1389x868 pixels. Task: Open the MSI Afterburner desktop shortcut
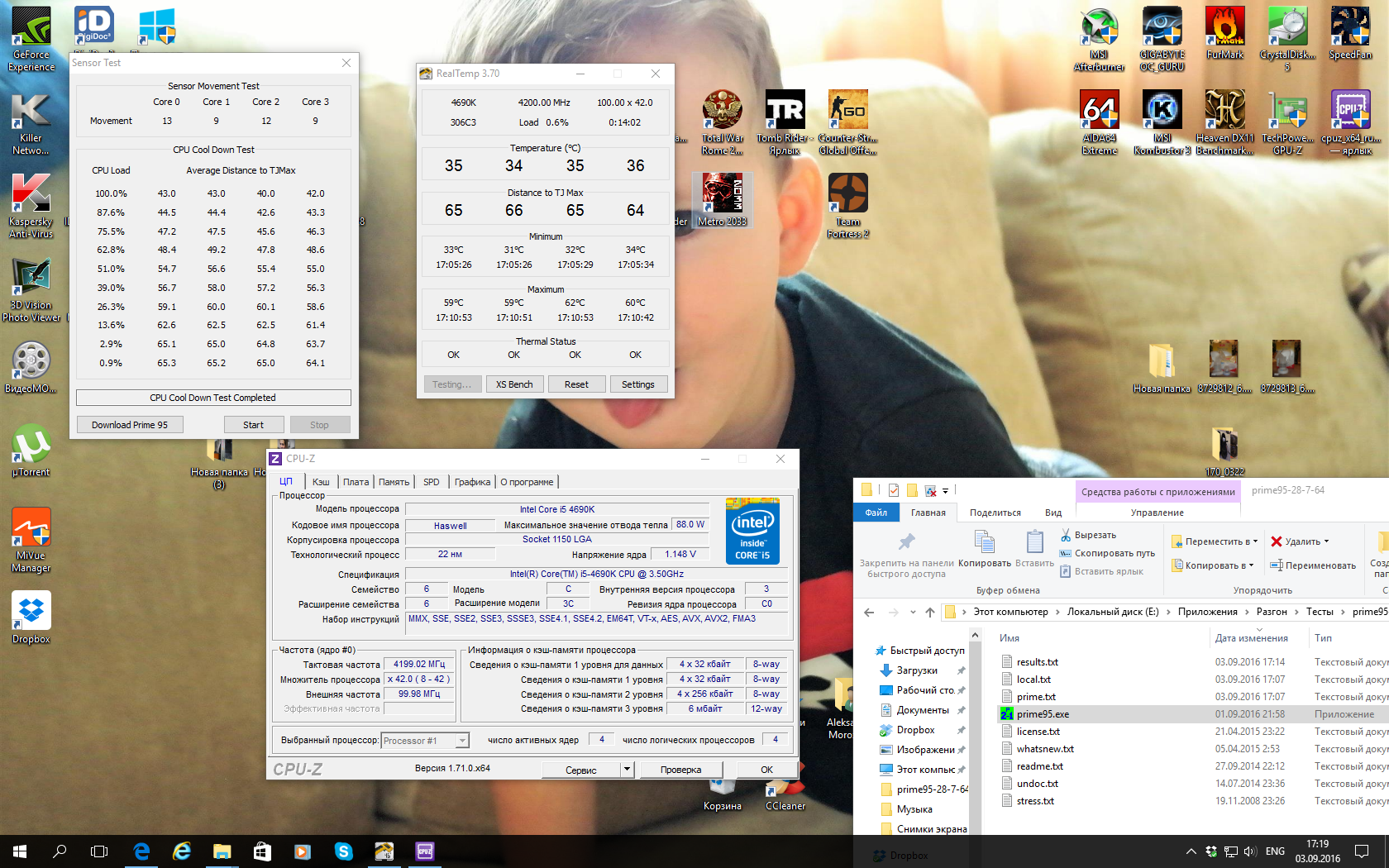tap(1099, 39)
